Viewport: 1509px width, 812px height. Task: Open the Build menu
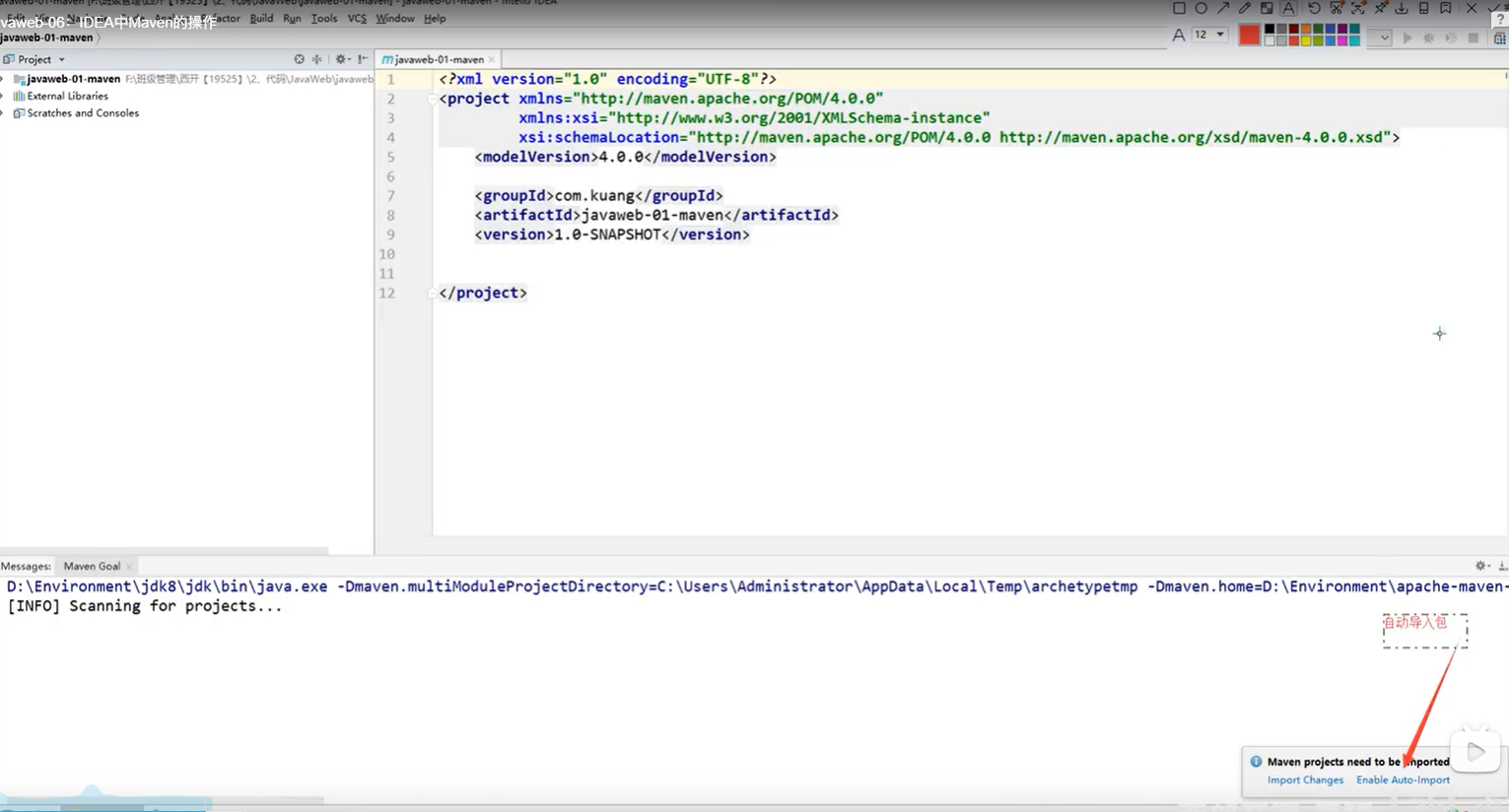261,18
